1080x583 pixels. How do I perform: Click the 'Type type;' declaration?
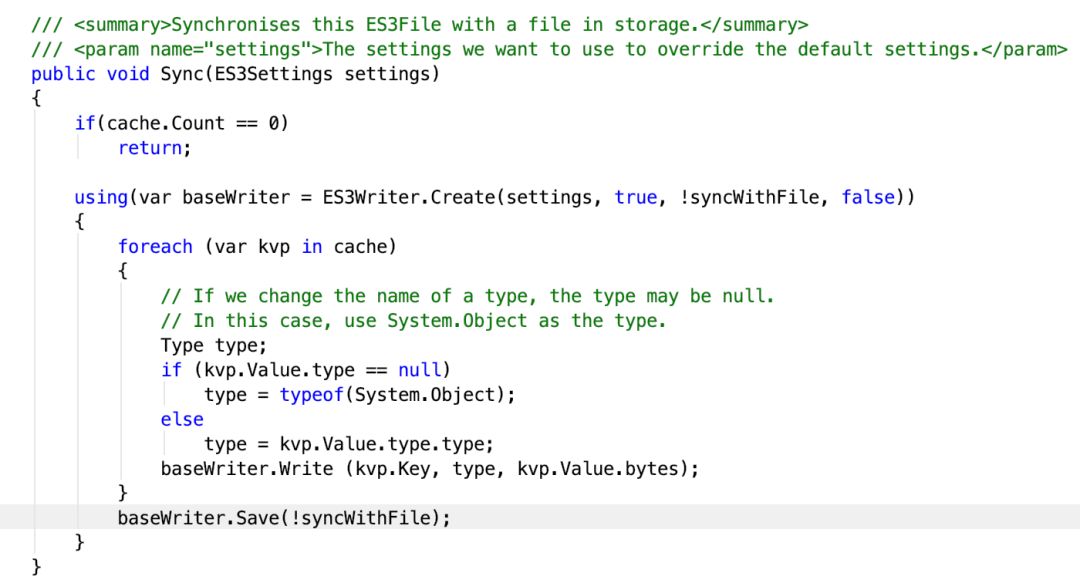214,345
